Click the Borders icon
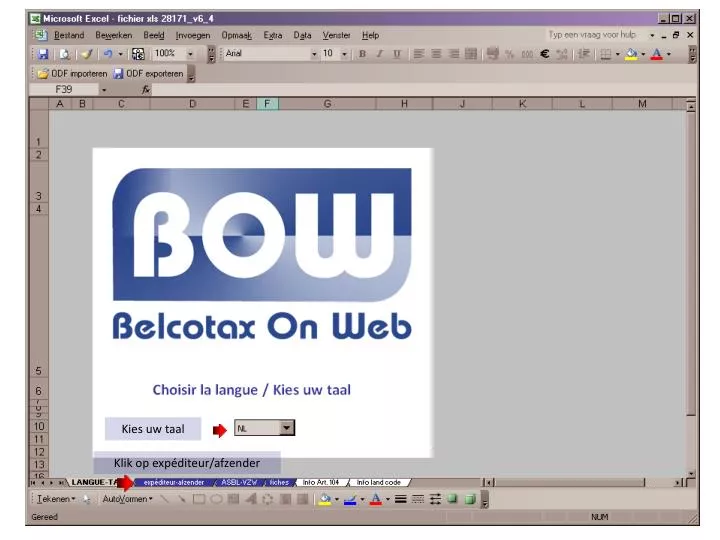This screenshot has width=720, height=540. 606,54
